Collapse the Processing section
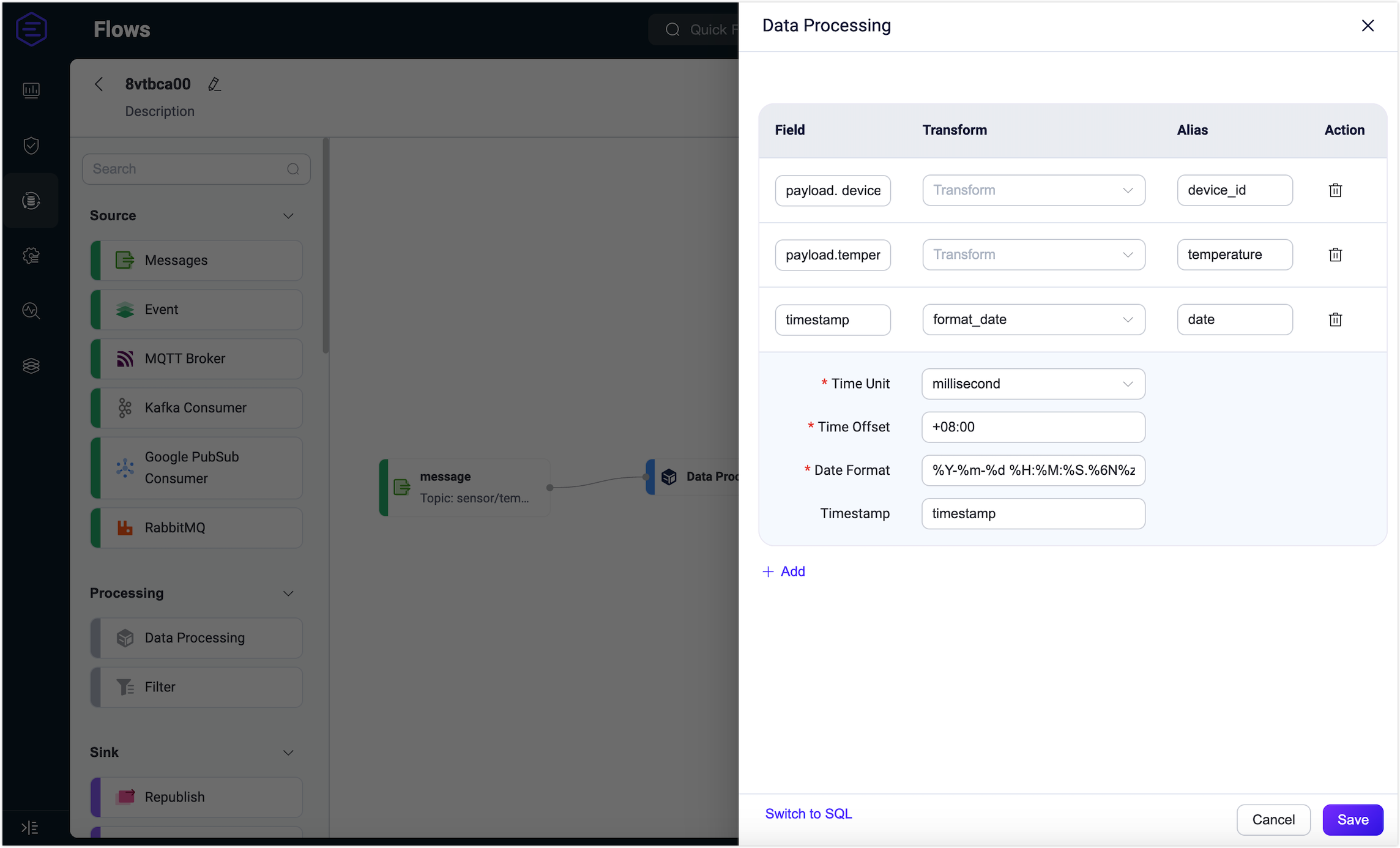The image size is (1400, 848). [x=288, y=593]
